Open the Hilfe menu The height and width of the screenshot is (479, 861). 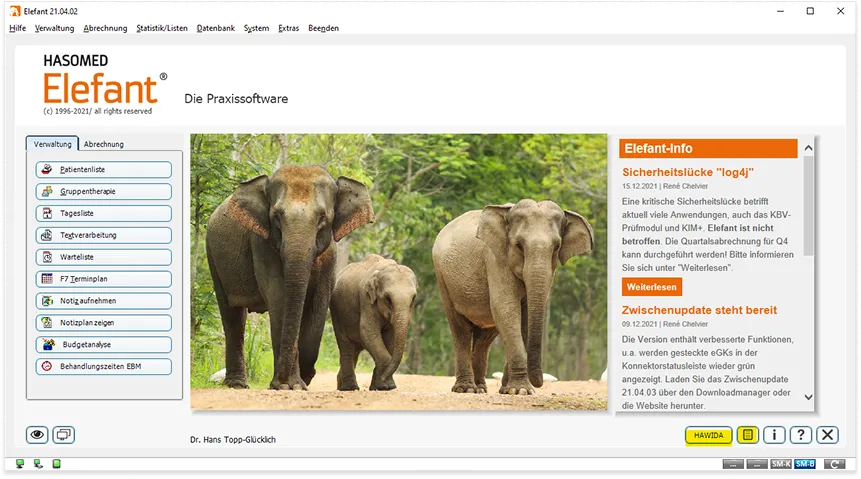coord(18,28)
